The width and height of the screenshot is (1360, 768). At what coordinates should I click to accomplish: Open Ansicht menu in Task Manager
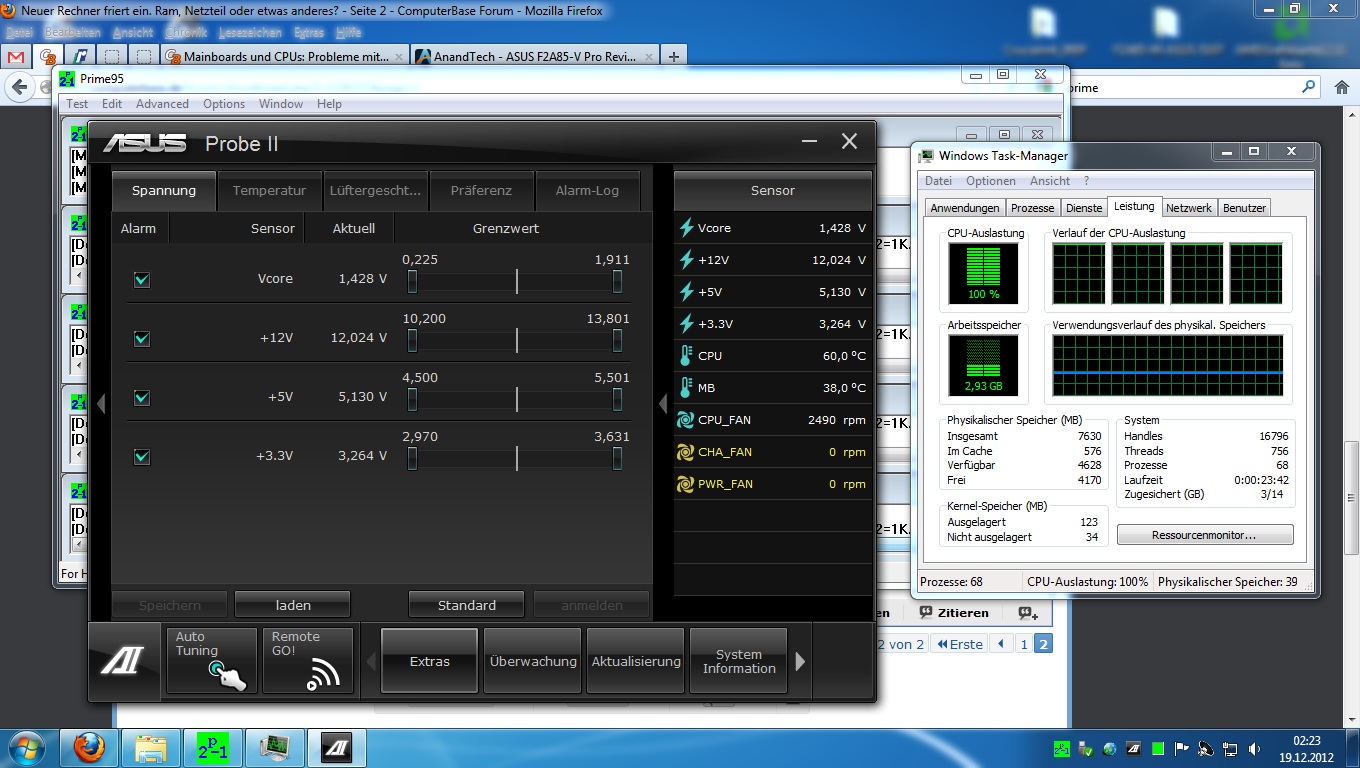(1049, 181)
